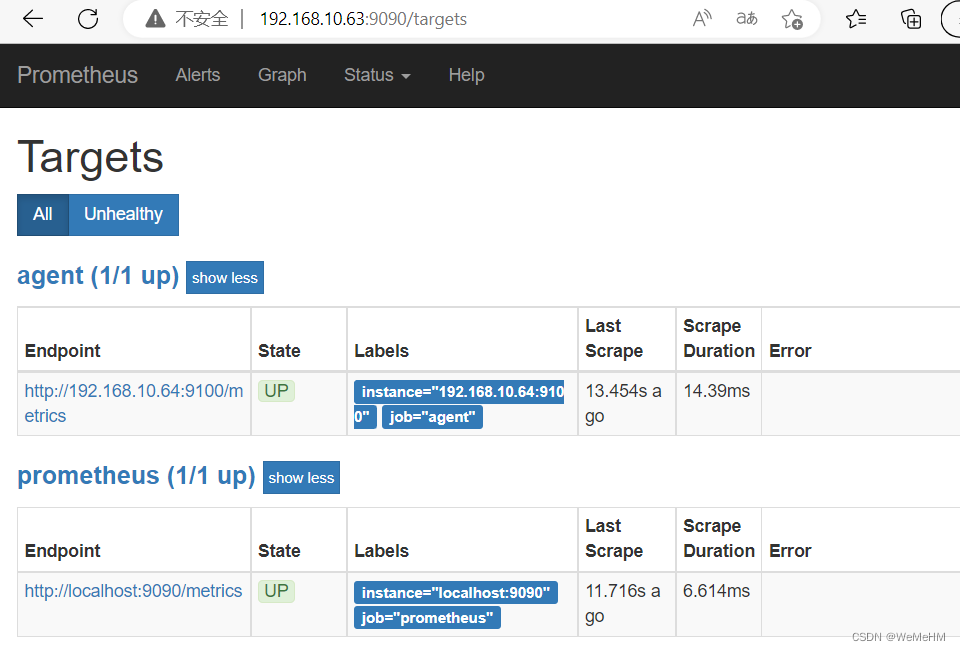This screenshot has width=960, height=651.
Task: Click the instance="192.168.10.64:9100" label
Action: tap(459, 404)
